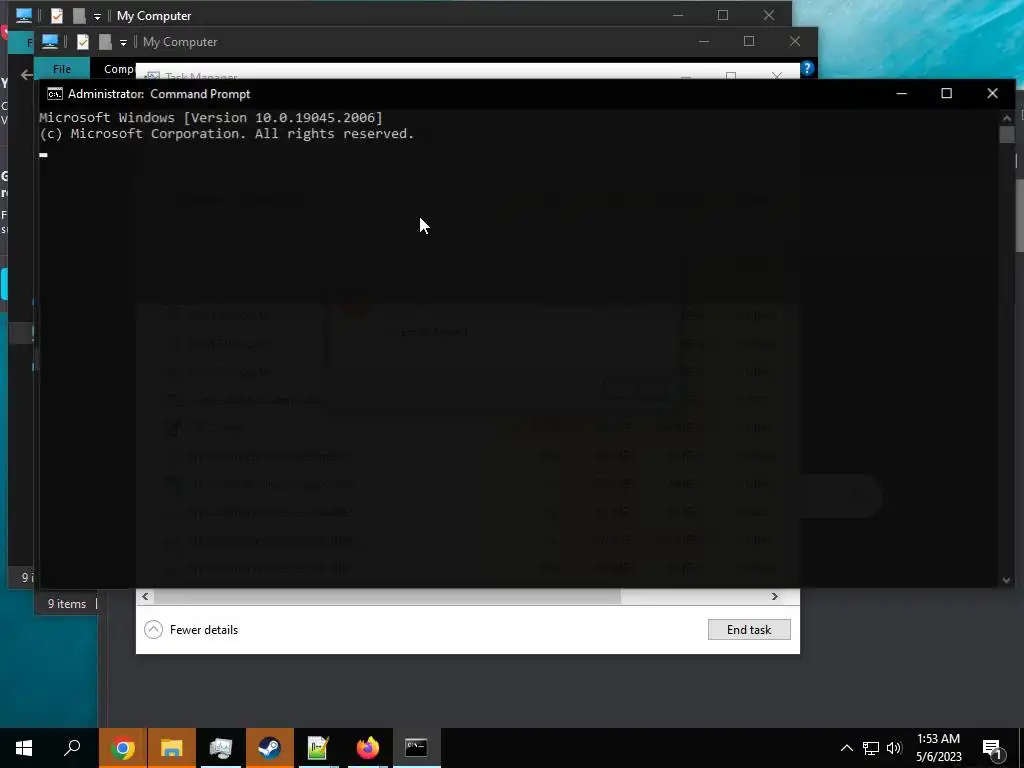Switch to Task Manager via its taskbar icon
Image resolution: width=1024 pixels, height=768 pixels.
tap(221, 748)
